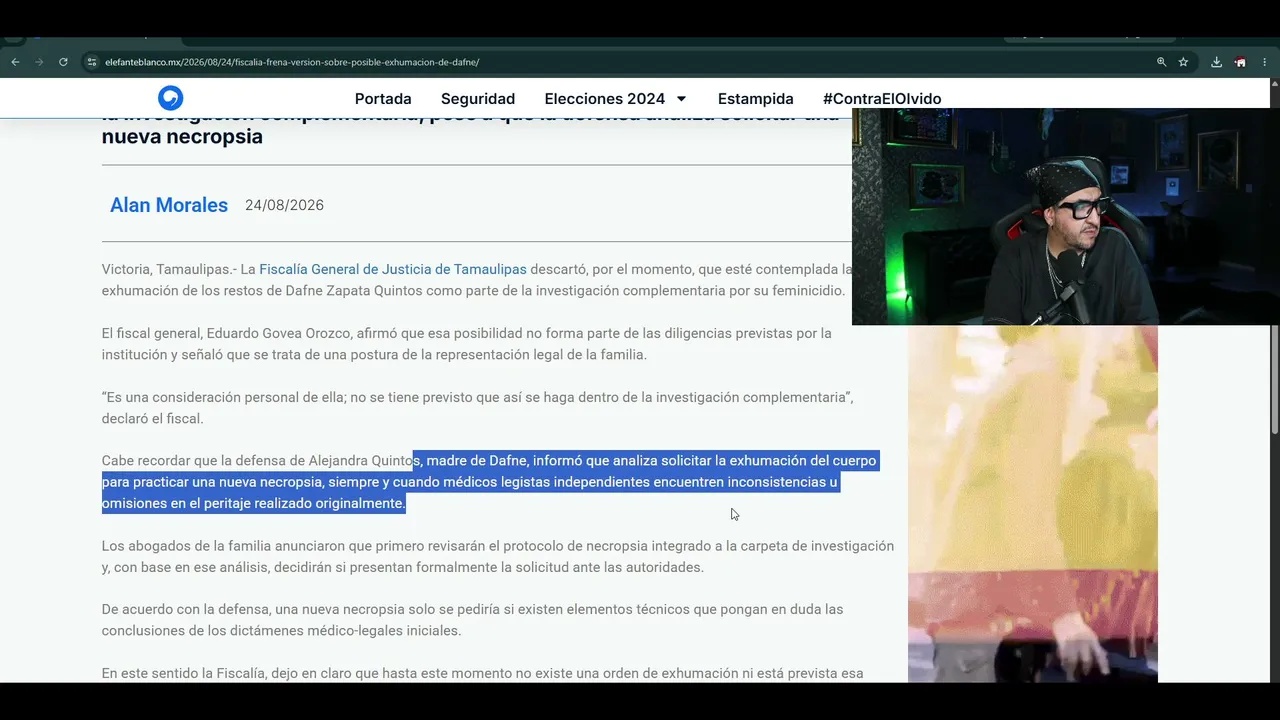Go back using the browser back arrow
Viewport: 1280px width, 720px height.
coord(15,62)
